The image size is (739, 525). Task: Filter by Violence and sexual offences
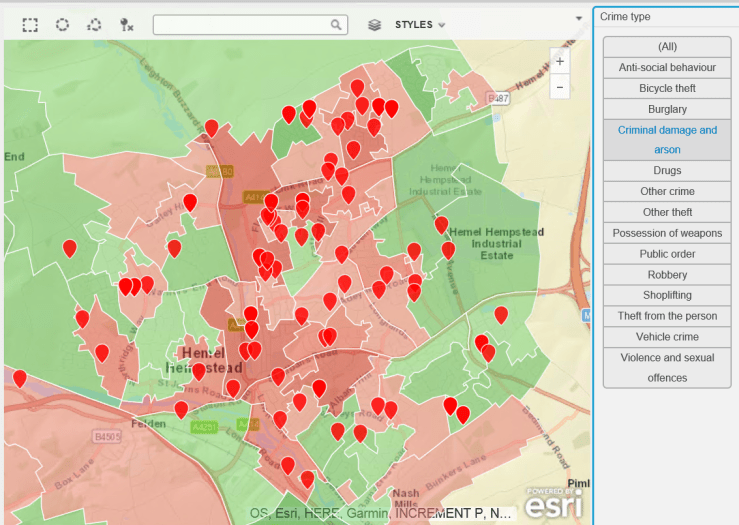click(x=667, y=367)
